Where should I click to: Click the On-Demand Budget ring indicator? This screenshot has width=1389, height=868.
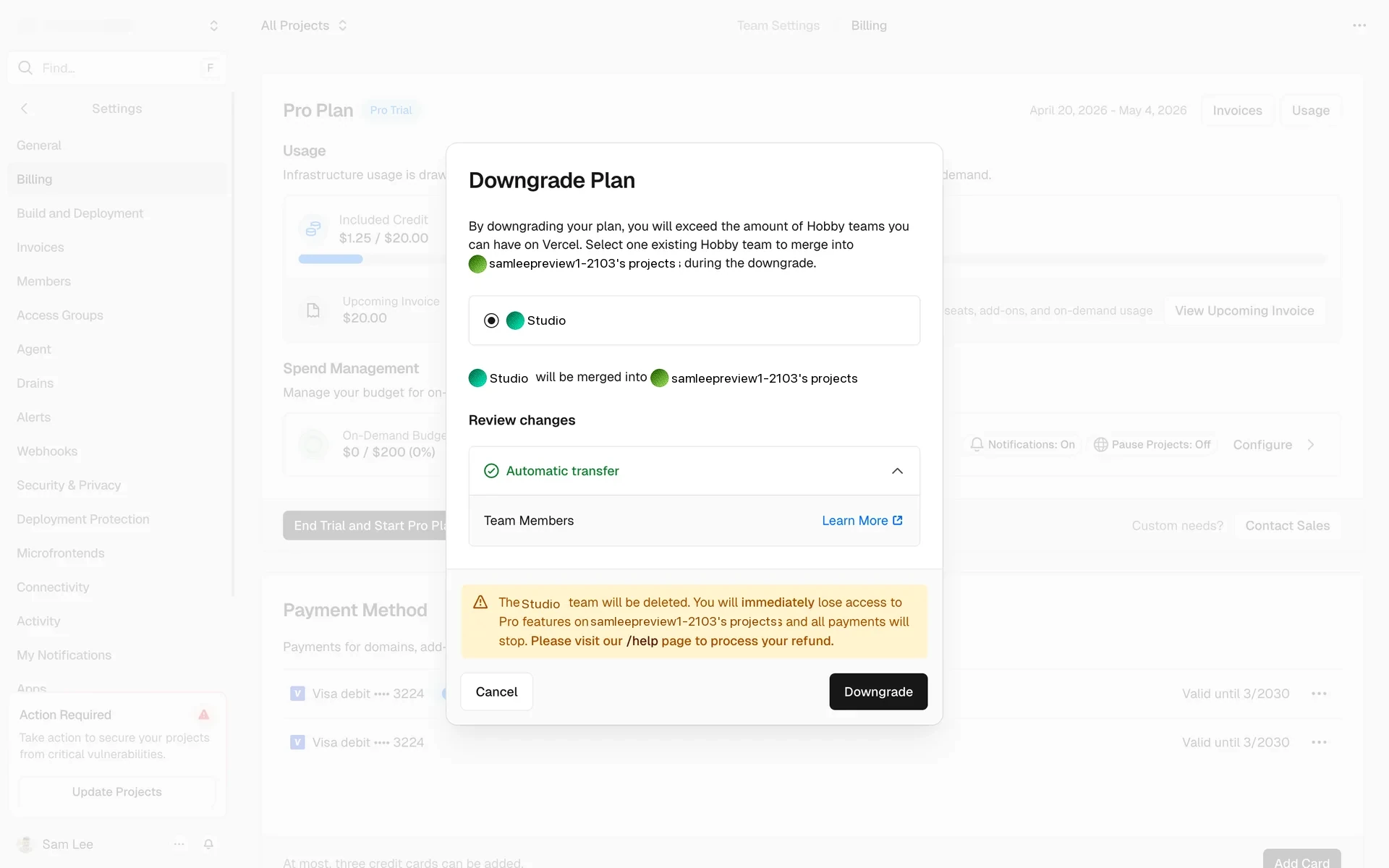point(313,444)
